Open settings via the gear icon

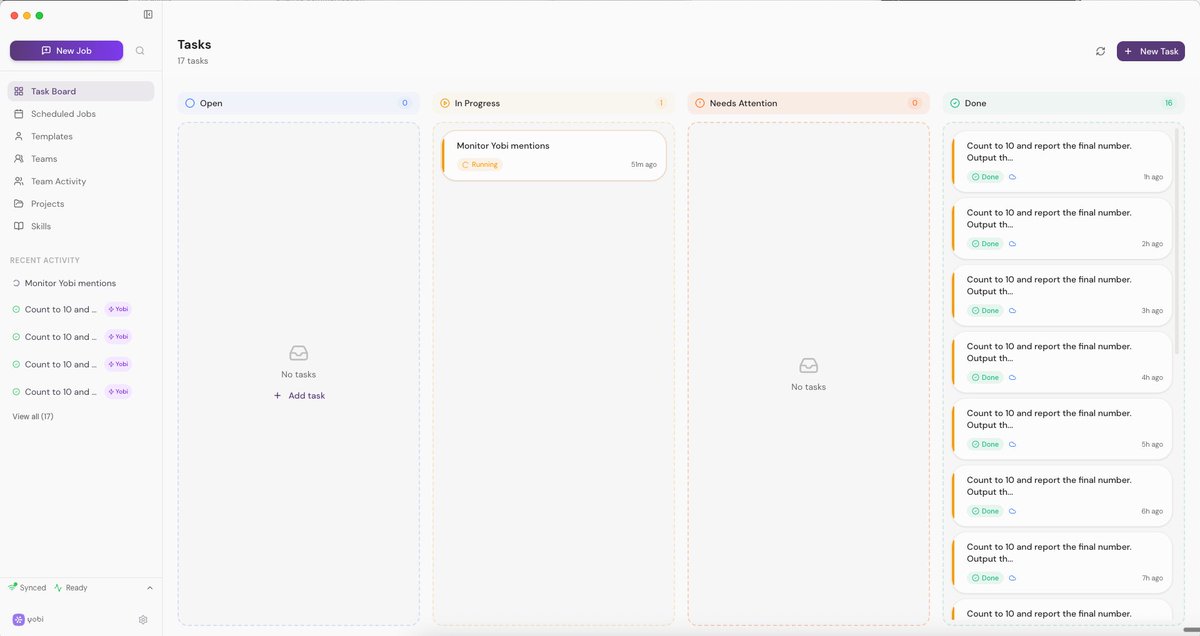pyautogui.click(x=143, y=620)
